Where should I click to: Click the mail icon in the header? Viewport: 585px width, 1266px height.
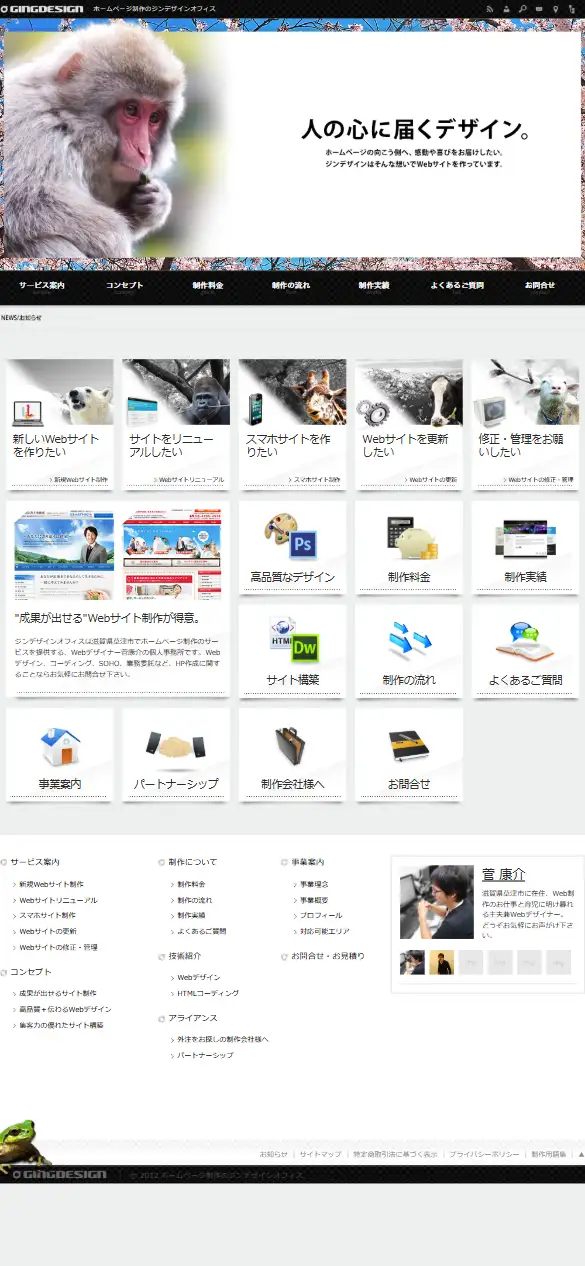coord(539,8)
